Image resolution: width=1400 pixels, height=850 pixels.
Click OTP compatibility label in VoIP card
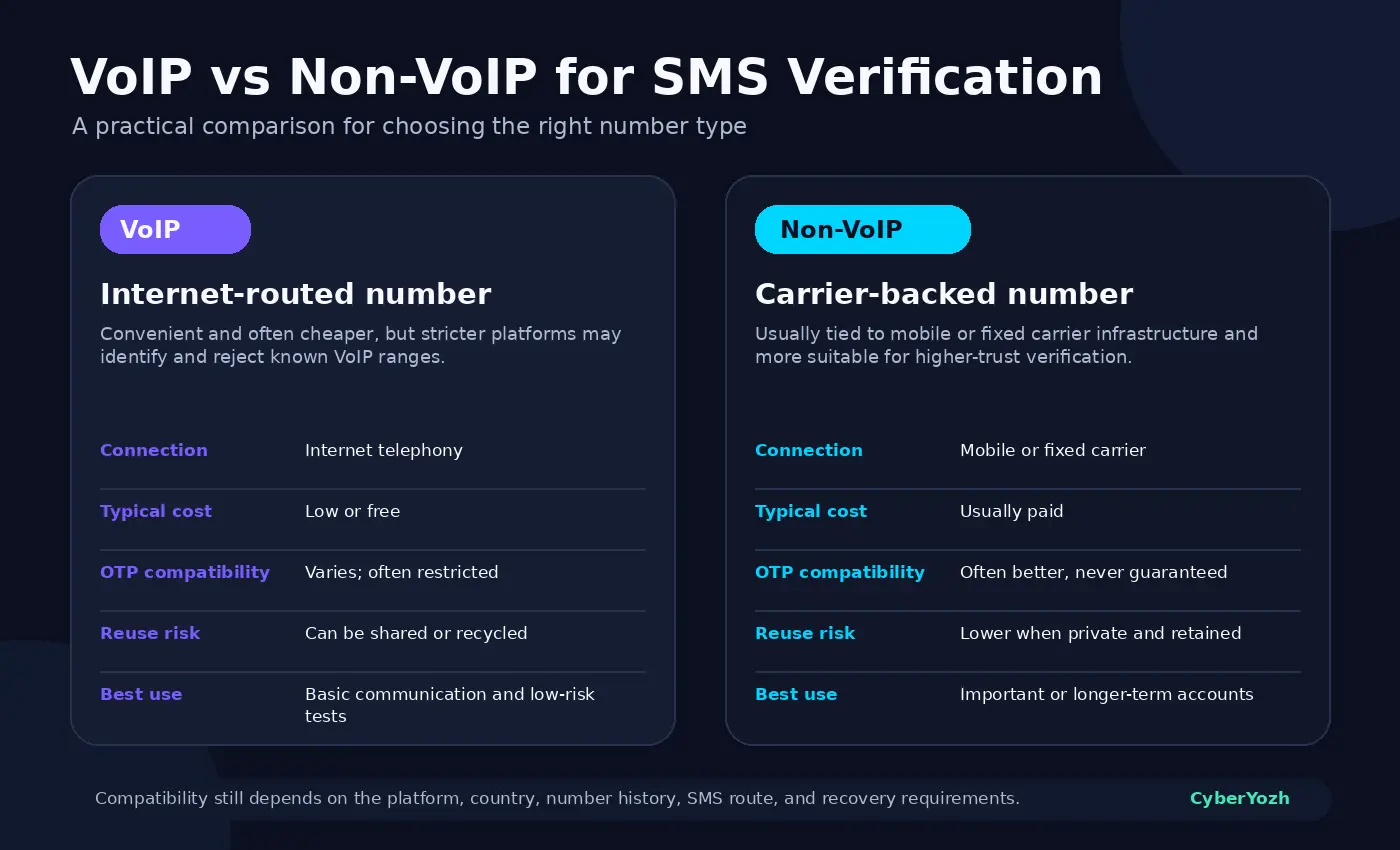(x=185, y=572)
